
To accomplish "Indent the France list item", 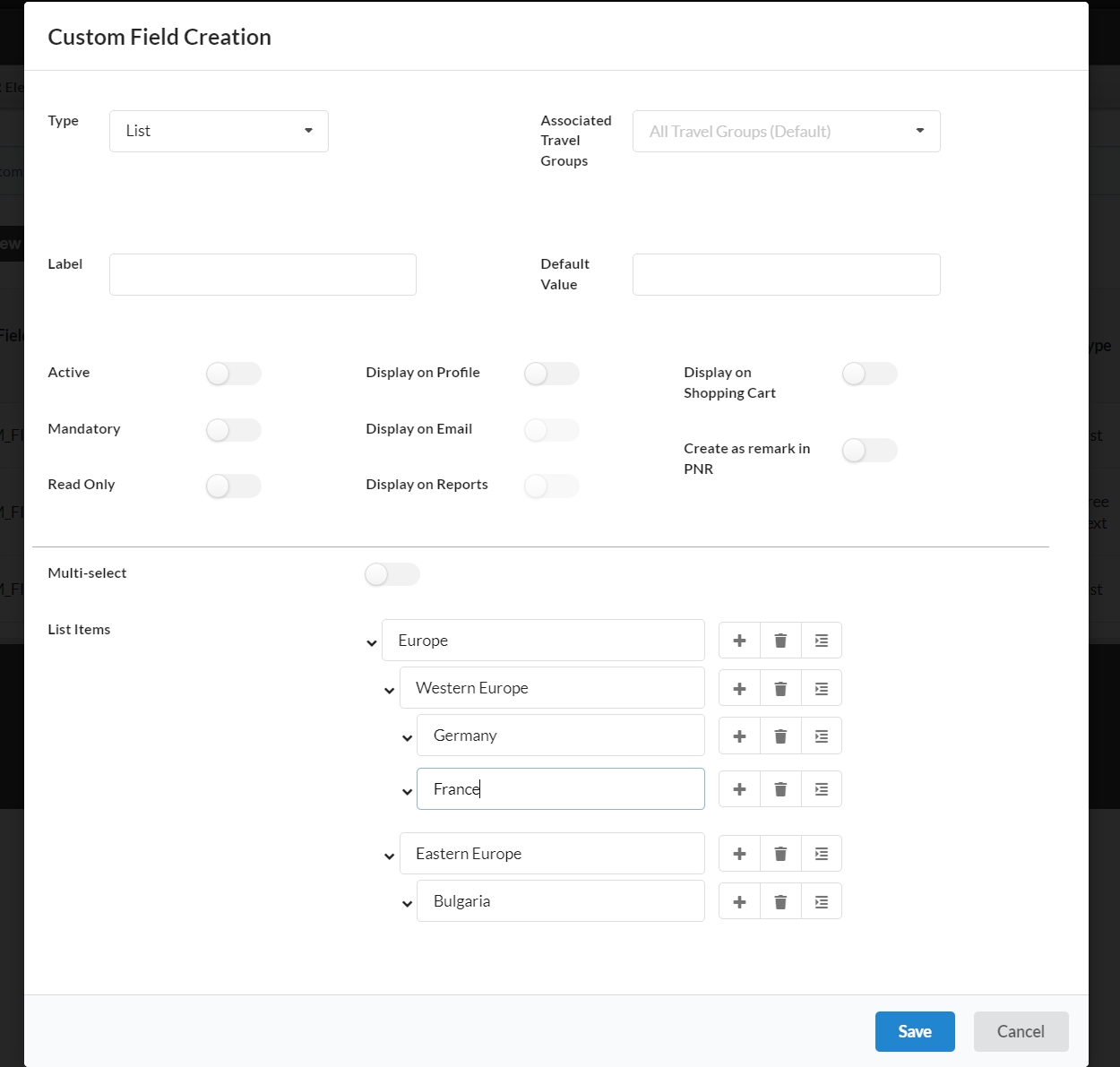I will click(822, 789).
